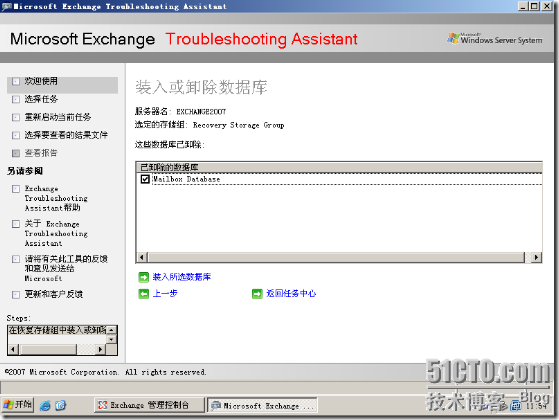Click the Recovery Storage Group text
Viewport: 559px width, 420px height.
(x=239, y=125)
